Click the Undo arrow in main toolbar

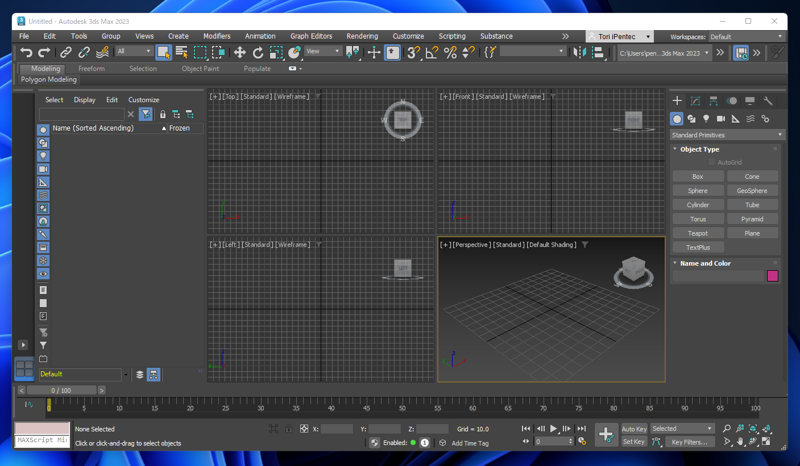pos(26,52)
